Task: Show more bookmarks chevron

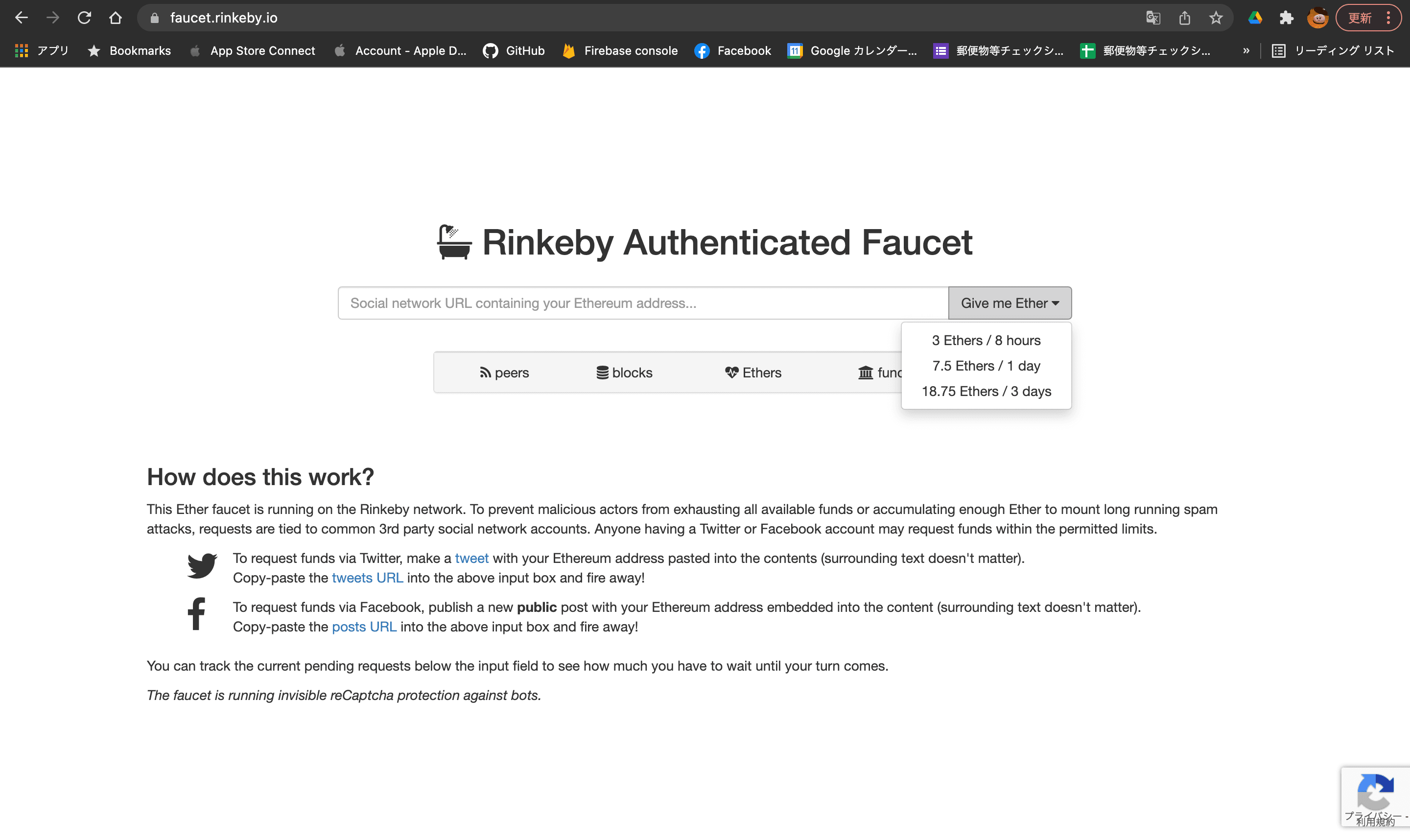Action: (x=1246, y=51)
